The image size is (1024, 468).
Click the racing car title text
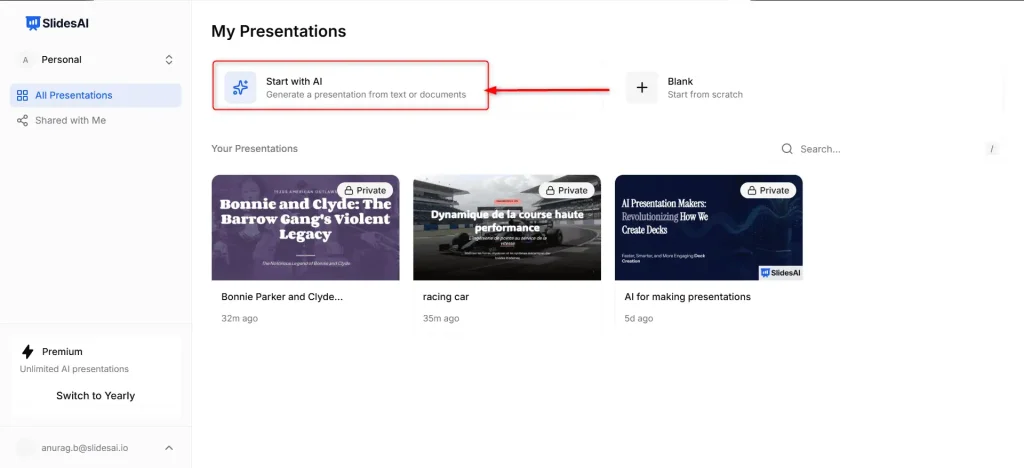[446, 297]
